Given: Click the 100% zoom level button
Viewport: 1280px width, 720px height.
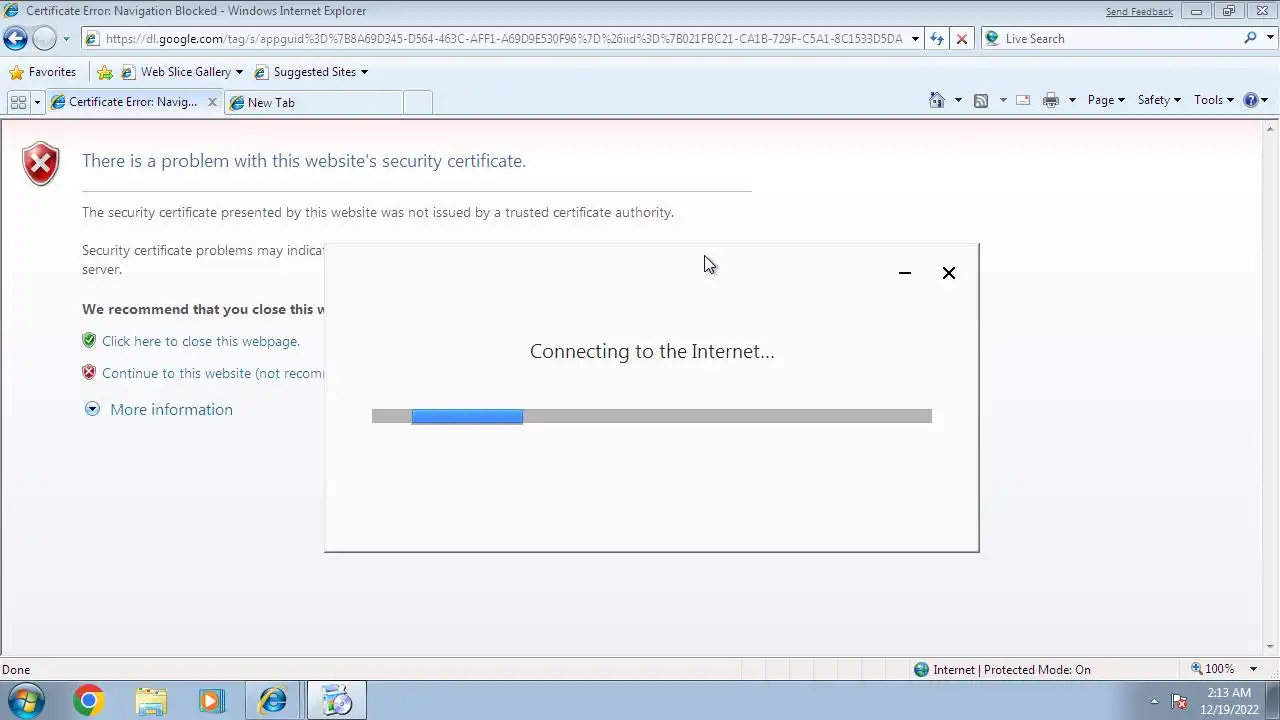Looking at the screenshot, I should click(x=1212, y=669).
